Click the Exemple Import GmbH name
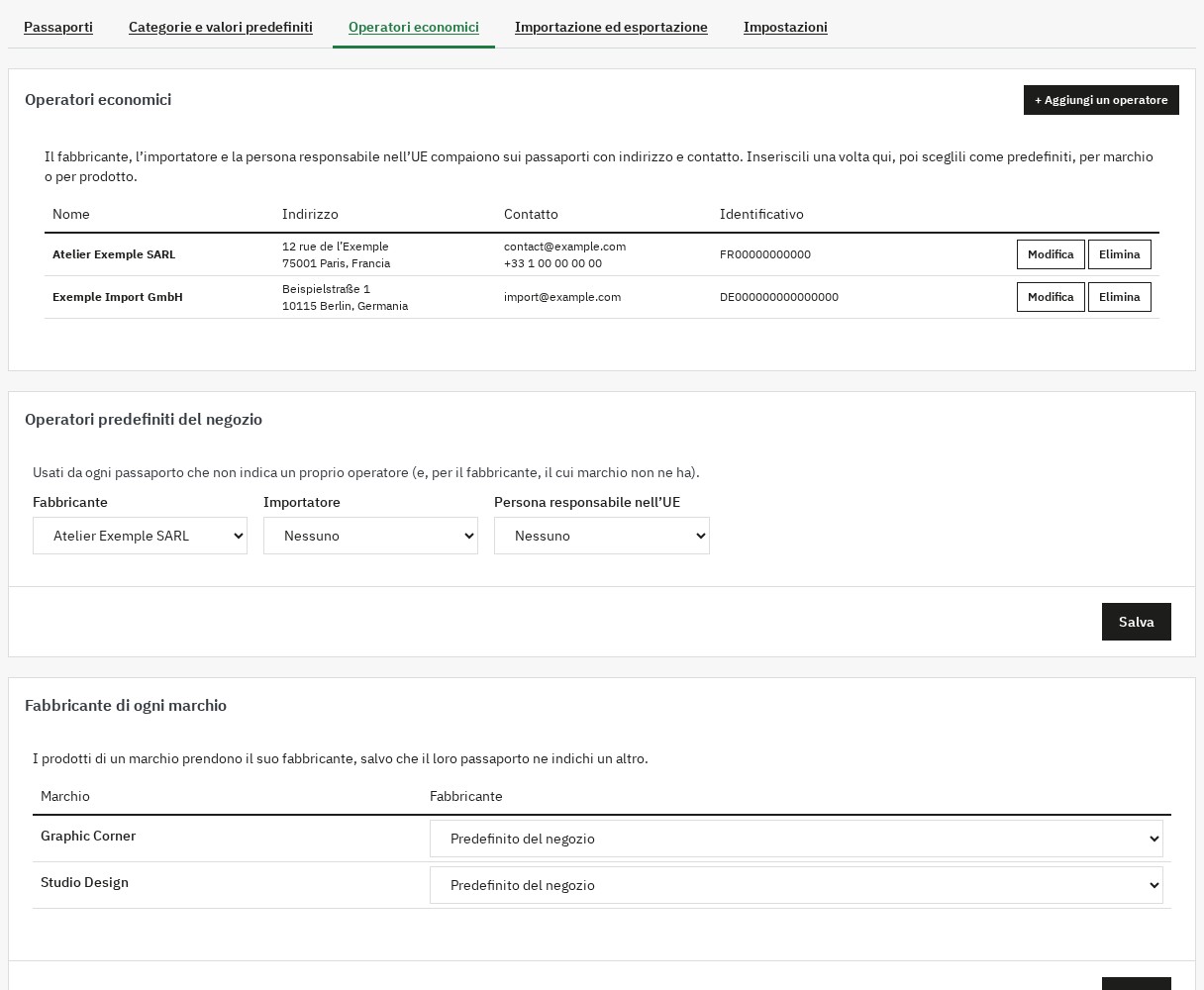 [x=118, y=297]
